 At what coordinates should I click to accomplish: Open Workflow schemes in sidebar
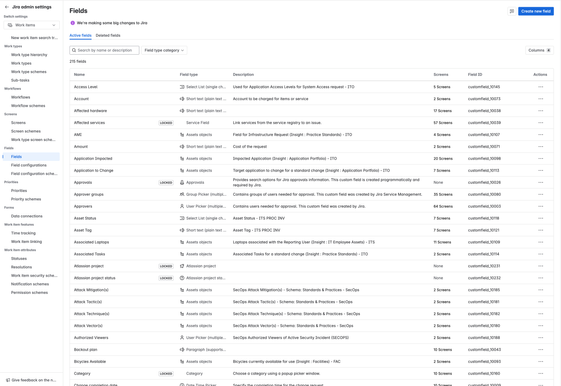click(28, 106)
